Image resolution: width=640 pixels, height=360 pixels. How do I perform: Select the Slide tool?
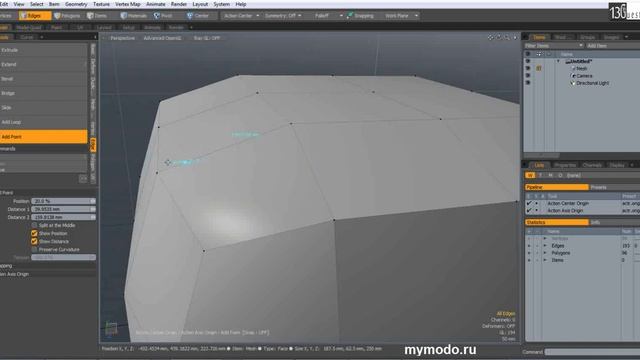(43, 108)
